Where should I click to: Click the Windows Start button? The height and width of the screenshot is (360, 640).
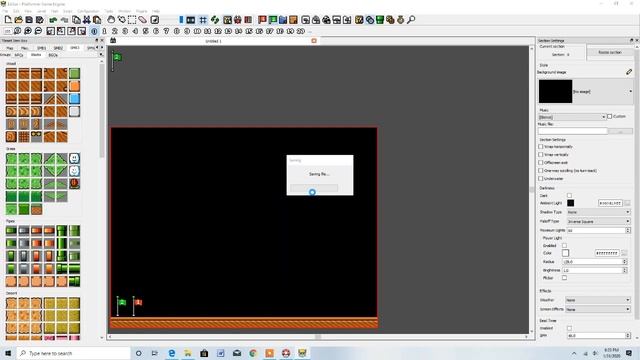pos(8,353)
